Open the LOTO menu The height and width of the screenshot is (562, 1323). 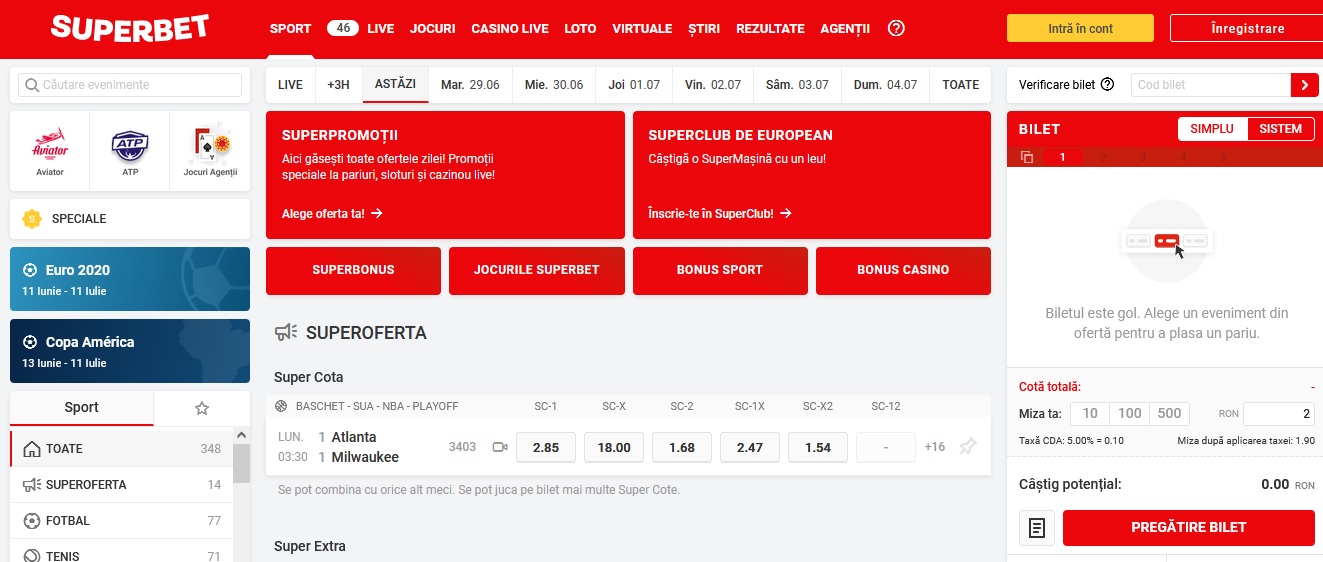tap(580, 29)
